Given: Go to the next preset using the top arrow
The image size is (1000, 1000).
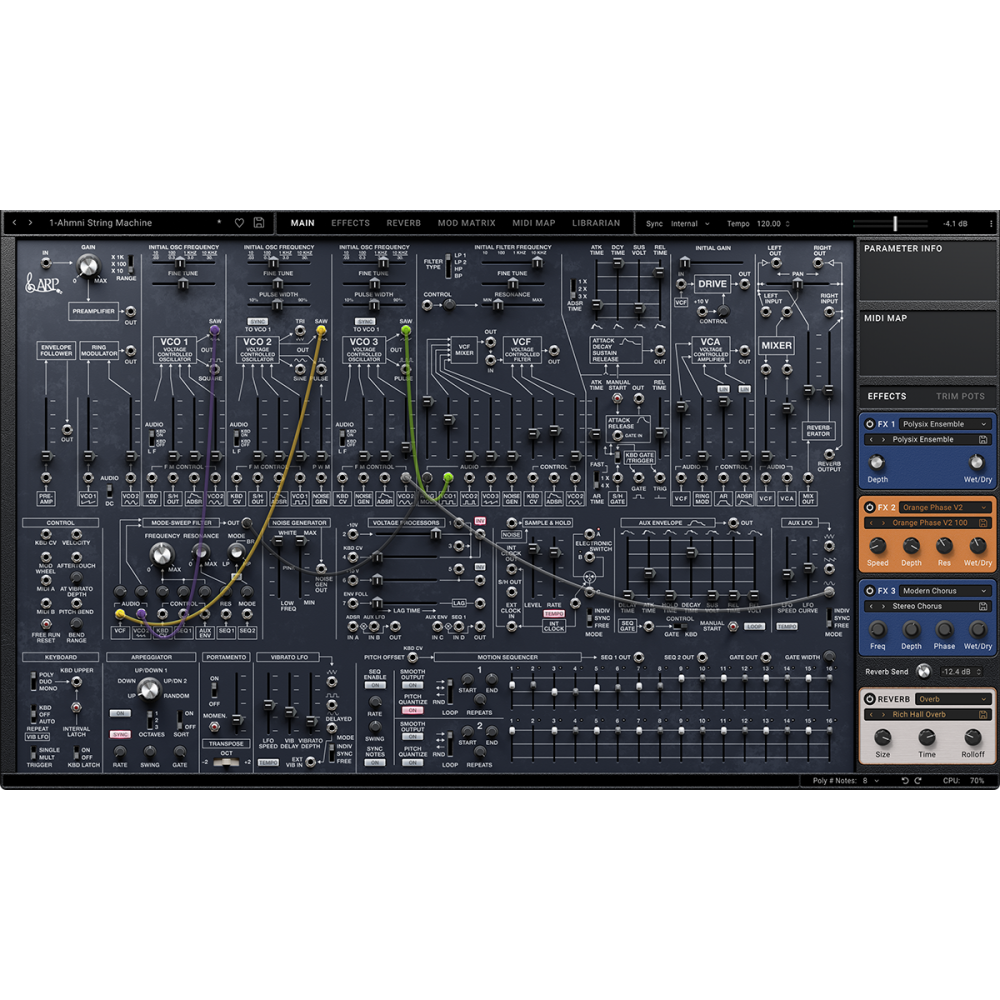Looking at the screenshot, I should click(30, 223).
